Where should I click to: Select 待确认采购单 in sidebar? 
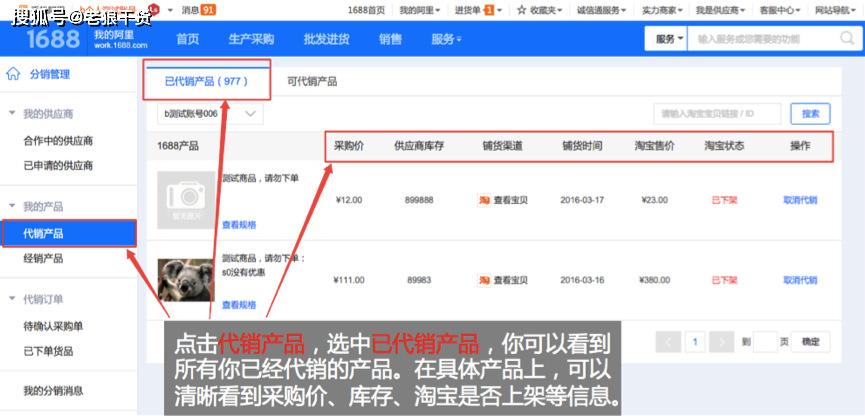click(53, 327)
